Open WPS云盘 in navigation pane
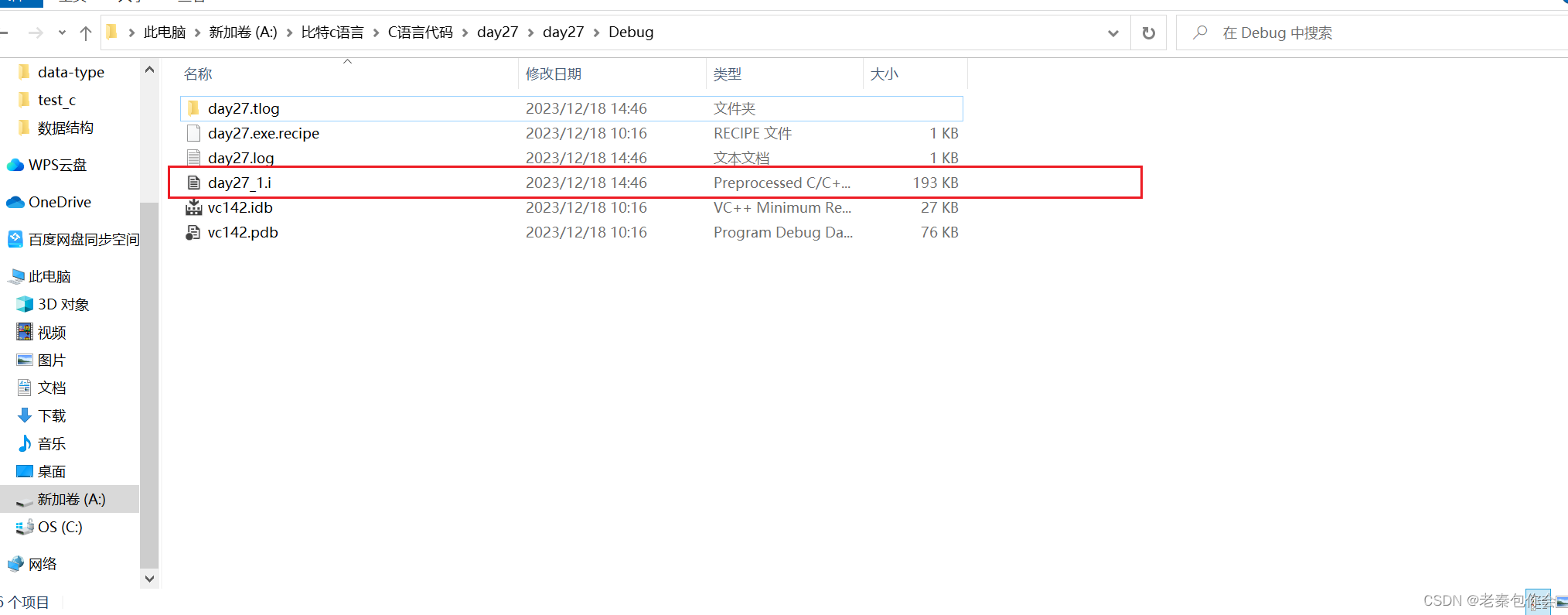 click(57, 165)
